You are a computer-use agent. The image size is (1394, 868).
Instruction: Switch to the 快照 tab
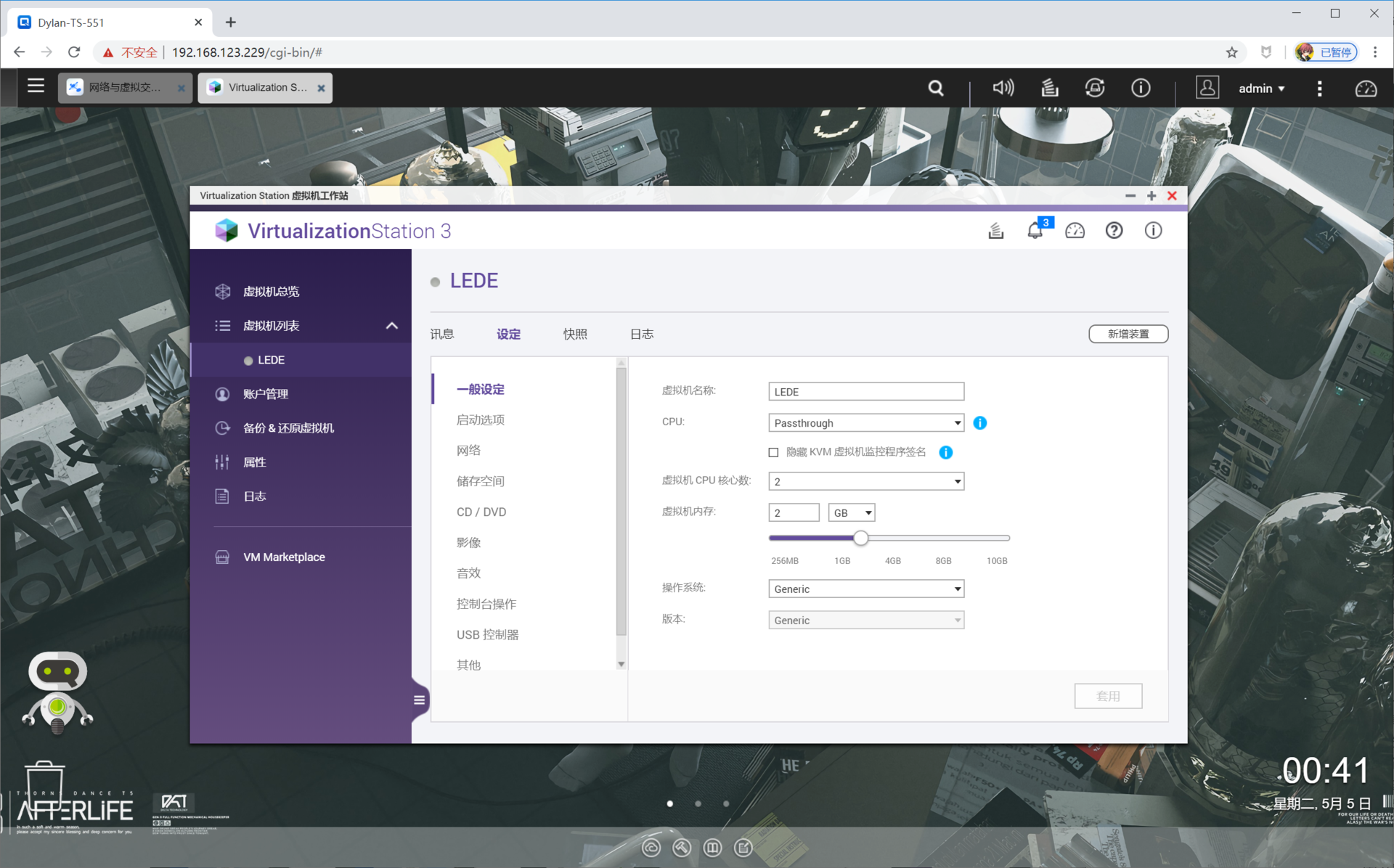[574, 334]
